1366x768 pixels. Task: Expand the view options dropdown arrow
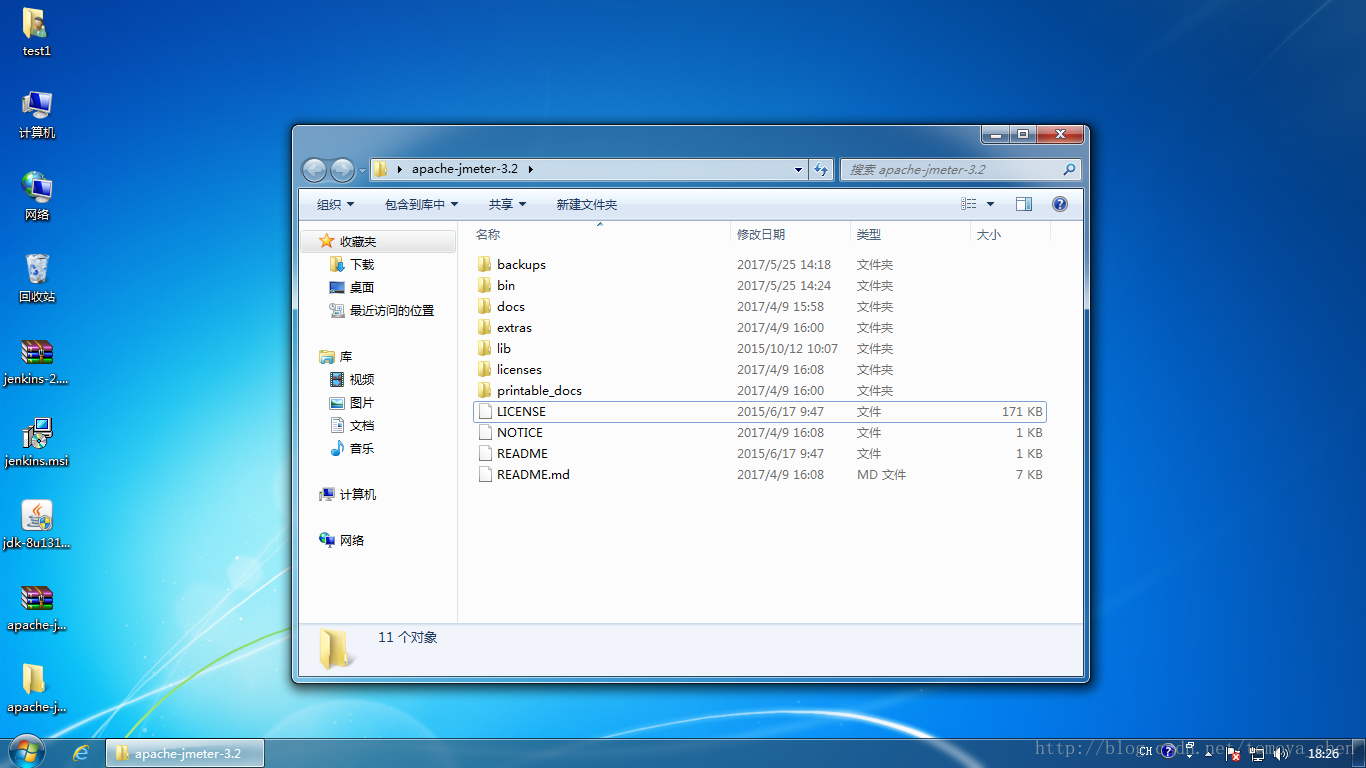990,204
